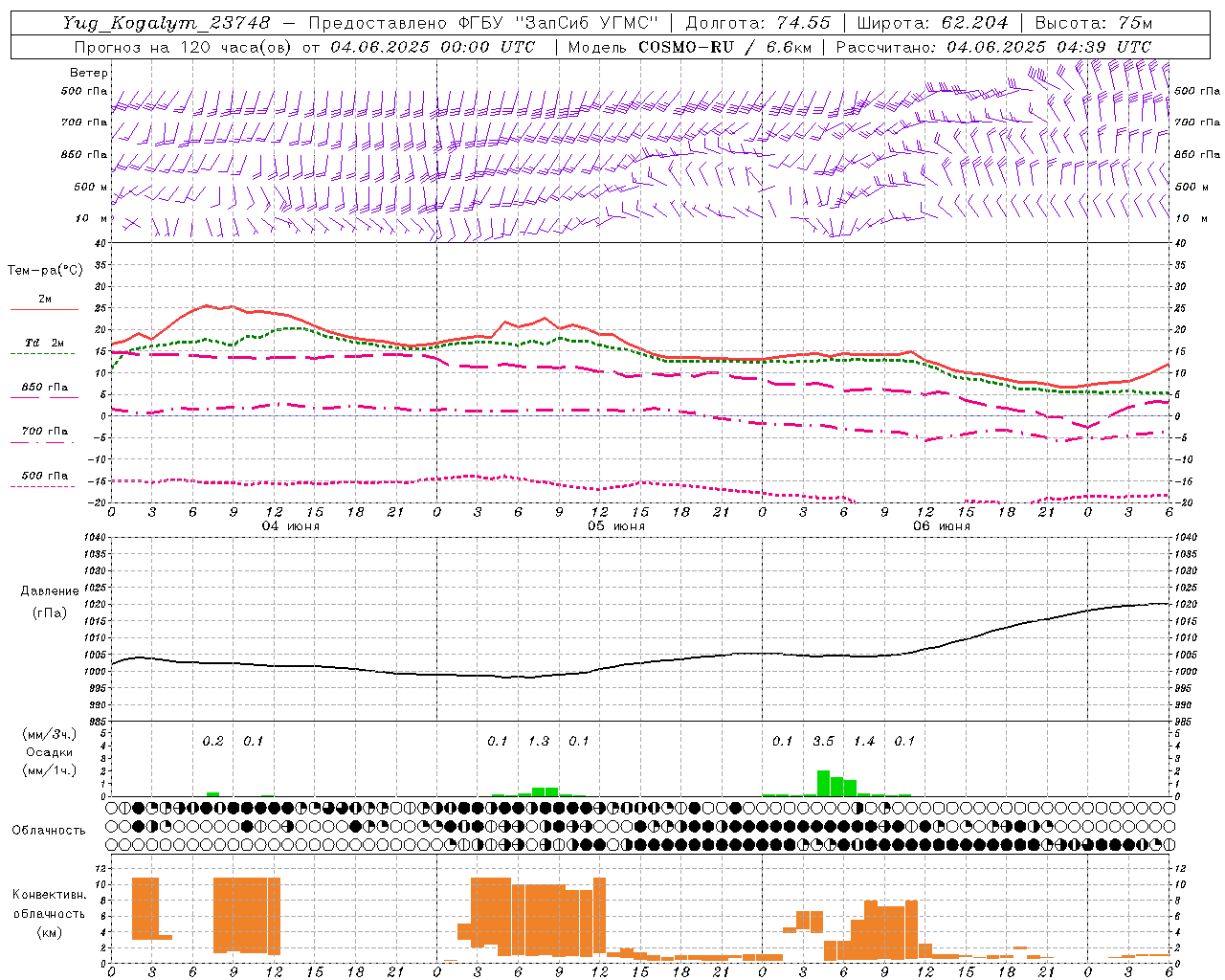
Task: Click the '10 м' wind level label on left
Action: click(x=92, y=219)
